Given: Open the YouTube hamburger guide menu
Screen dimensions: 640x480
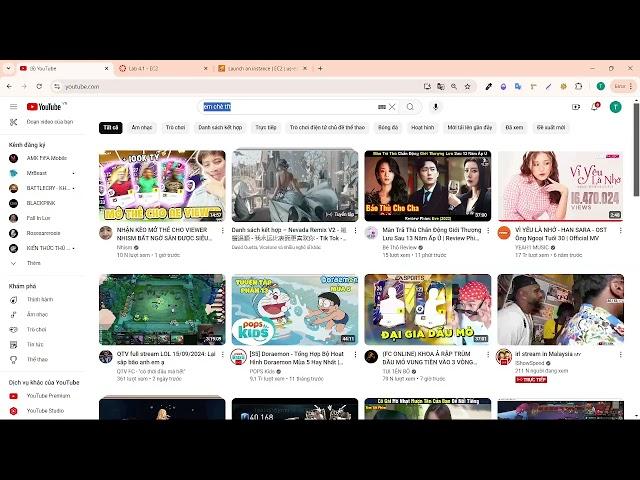Looking at the screenshot, I should coord(13,107).
